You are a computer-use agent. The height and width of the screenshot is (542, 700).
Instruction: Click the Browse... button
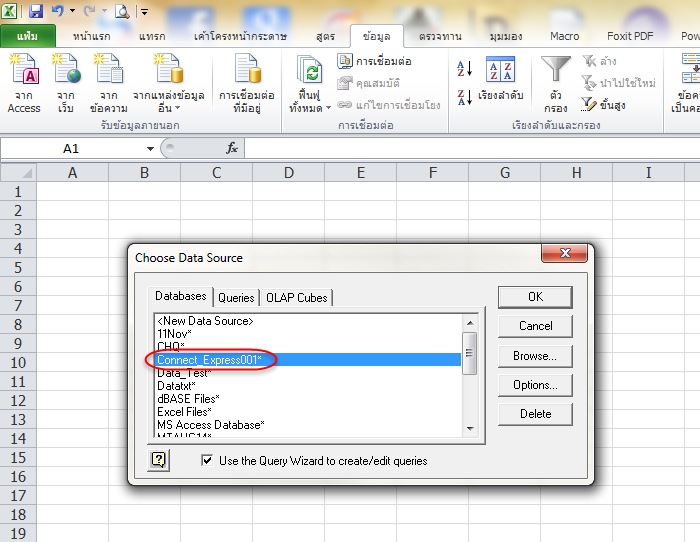(535, 356)
